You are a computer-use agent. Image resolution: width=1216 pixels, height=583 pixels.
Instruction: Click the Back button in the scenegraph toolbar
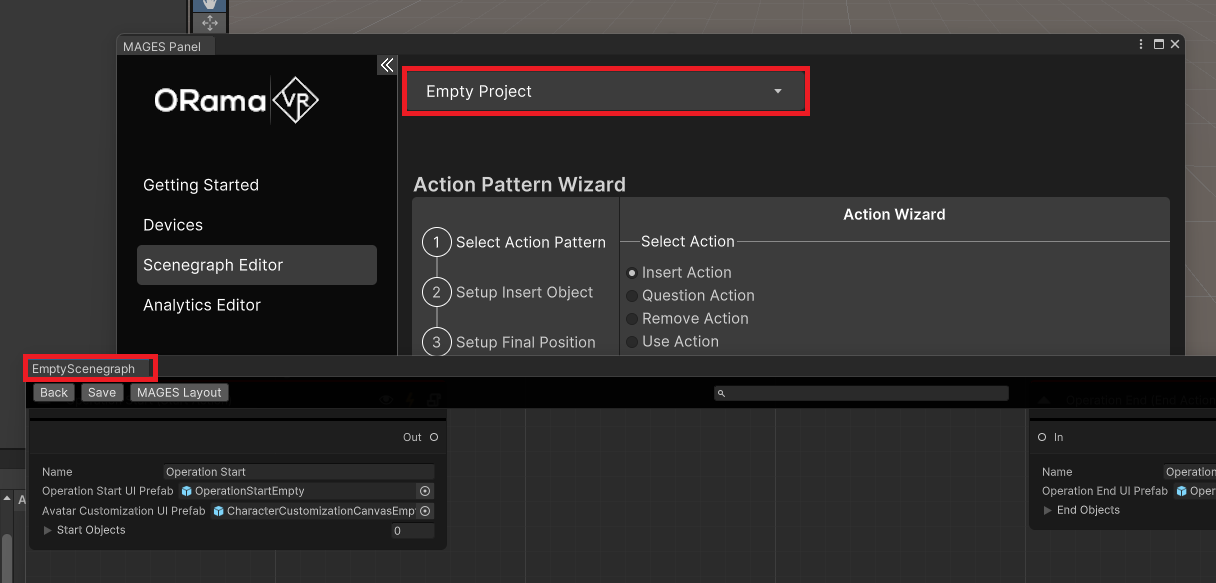point(54,392)
